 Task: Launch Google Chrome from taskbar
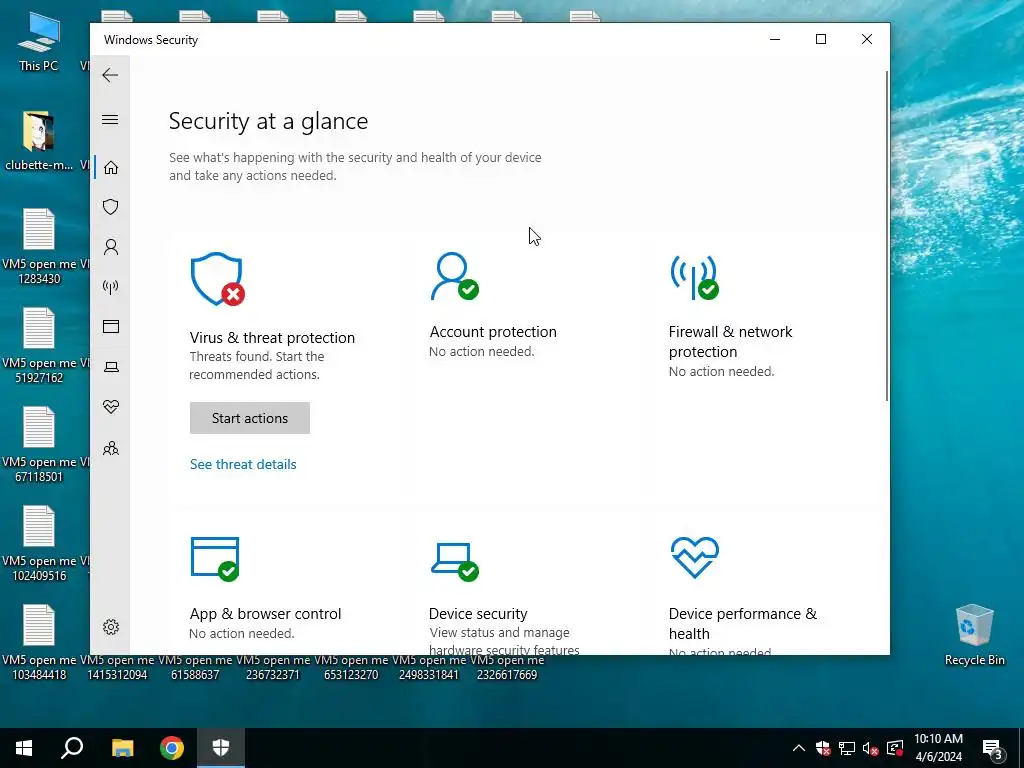(x=172, y=748)
